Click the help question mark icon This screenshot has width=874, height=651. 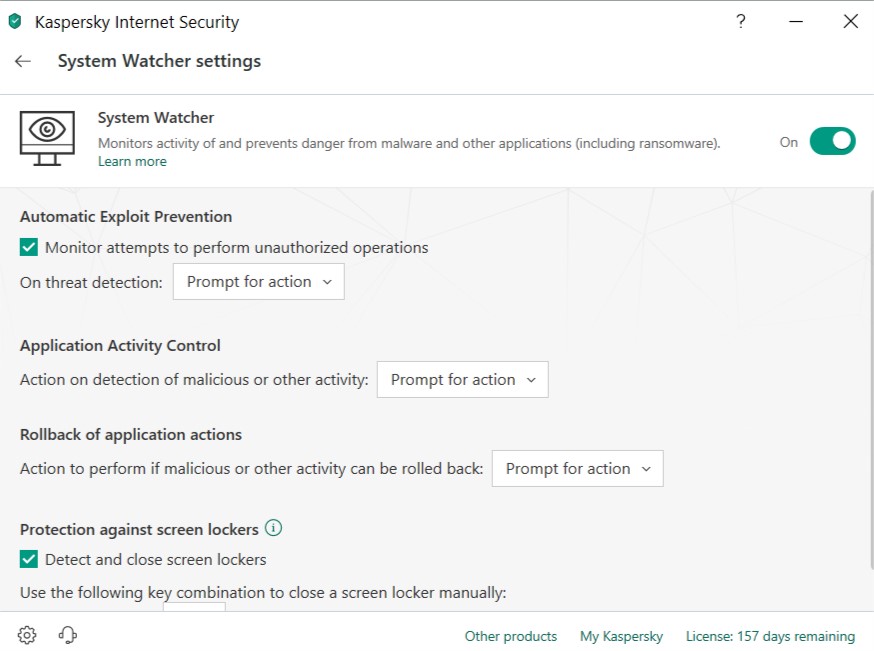click(x=741, y=21)
